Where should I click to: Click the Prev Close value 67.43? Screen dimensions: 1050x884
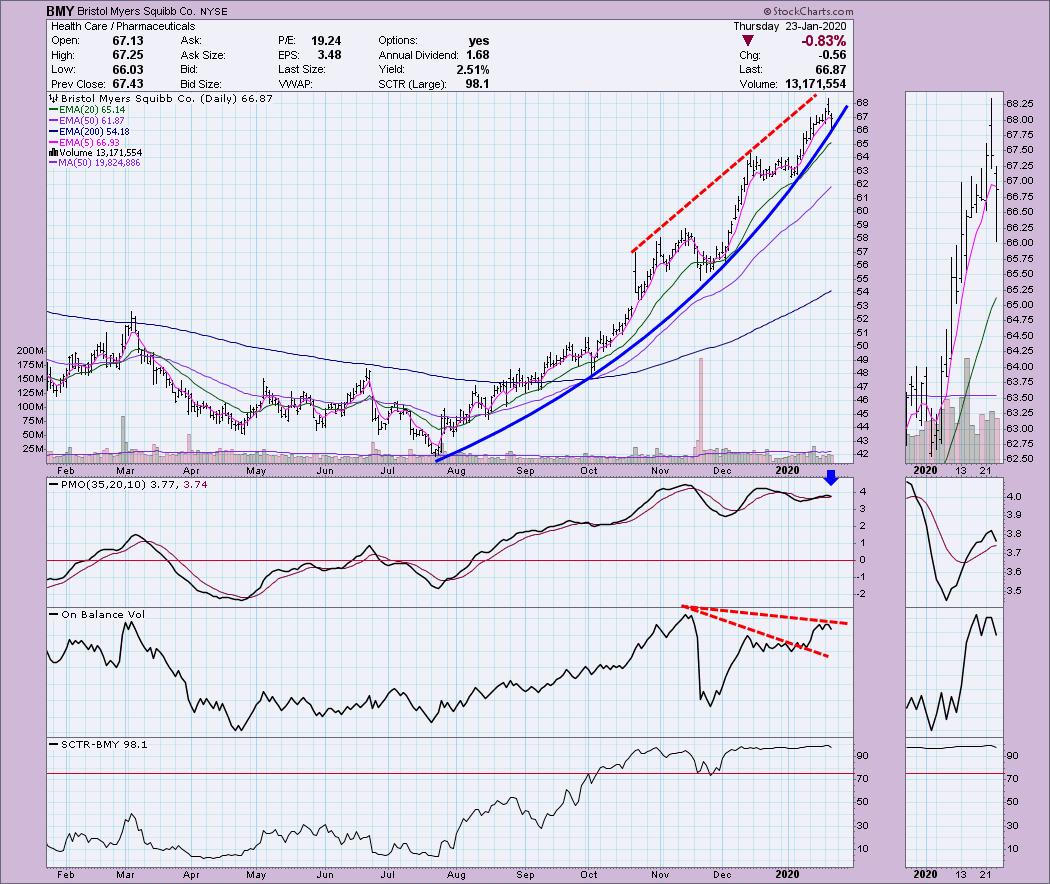pos(128,84)
